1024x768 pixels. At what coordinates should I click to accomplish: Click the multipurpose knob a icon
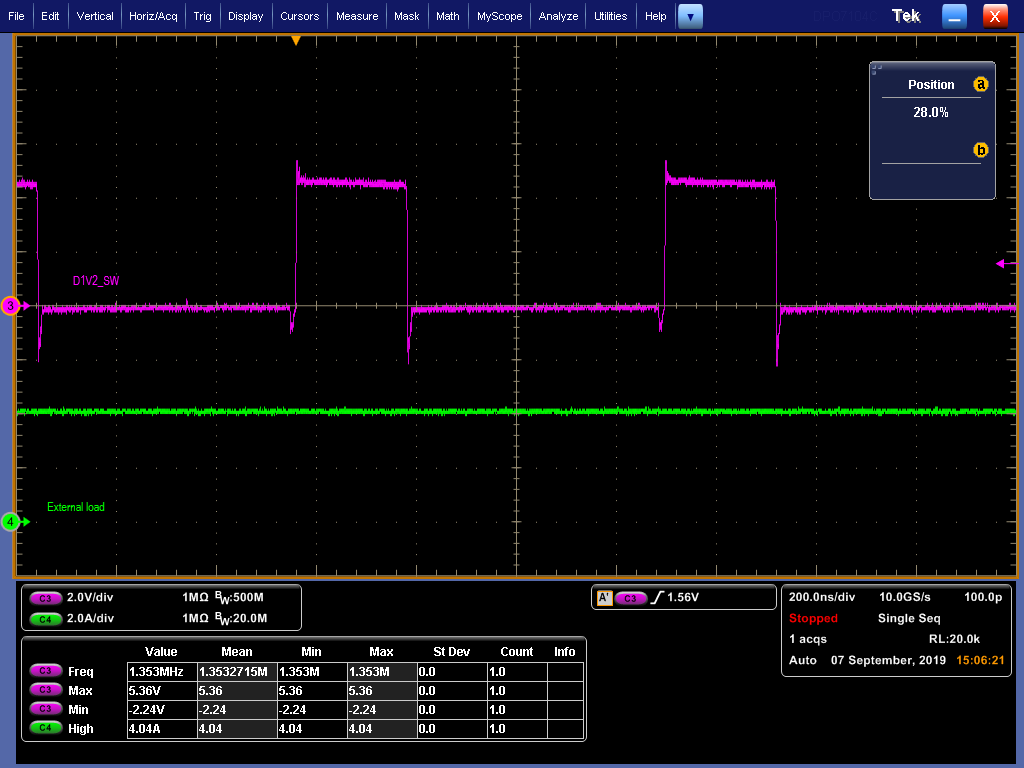(981, 85)
